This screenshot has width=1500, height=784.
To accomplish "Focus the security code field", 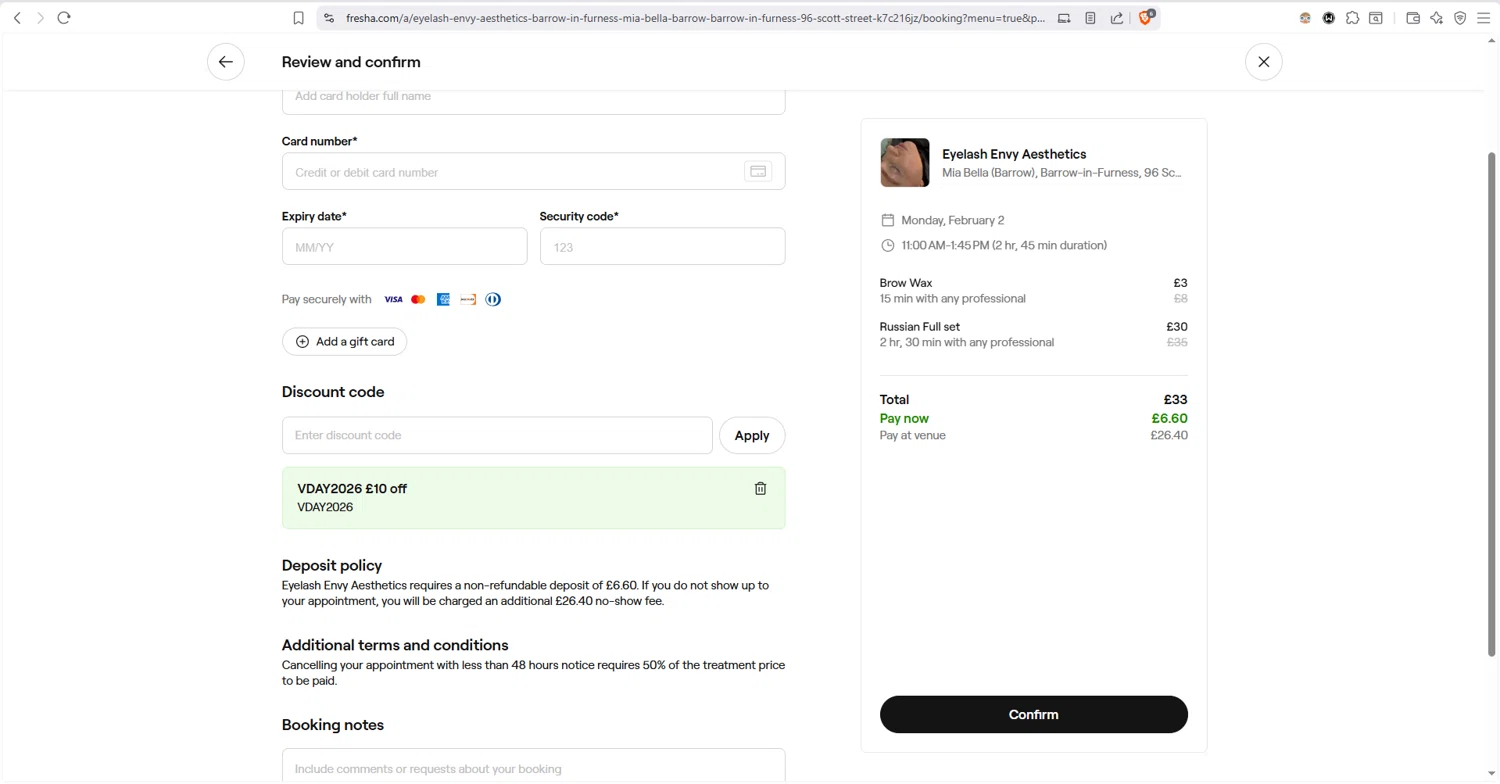I will 662,247.
